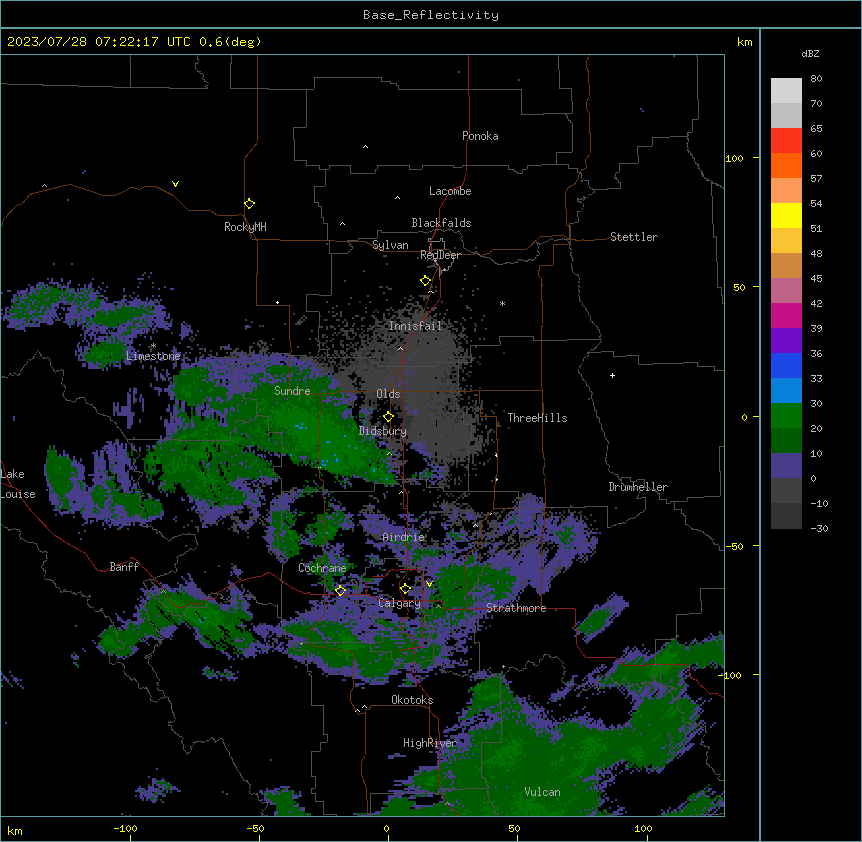862x842 pixels.
Task: Click the Banff town label
Action: pyautogui.click(x=124, y=567)
